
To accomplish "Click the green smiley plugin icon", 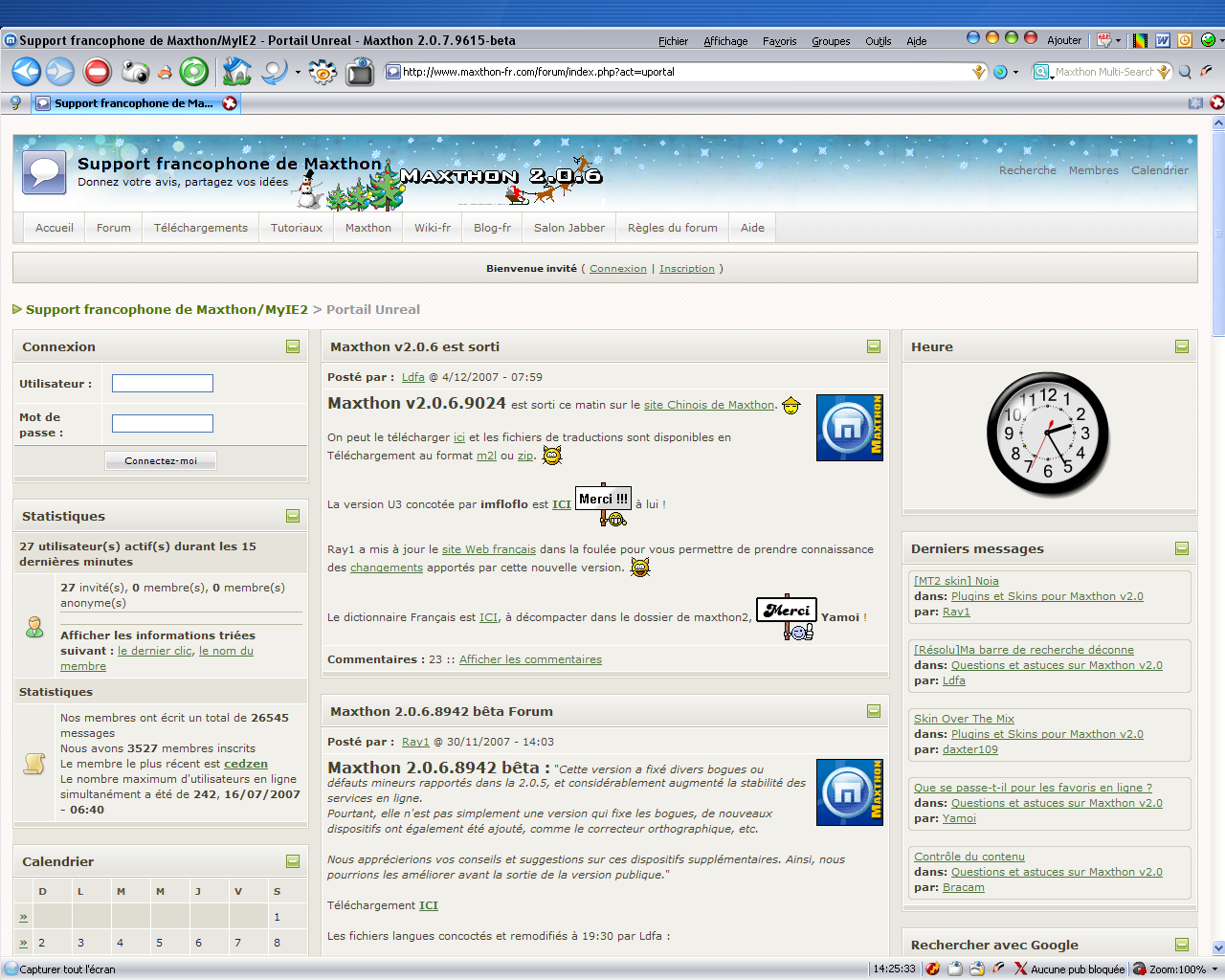I will (x=1208, y=40).
